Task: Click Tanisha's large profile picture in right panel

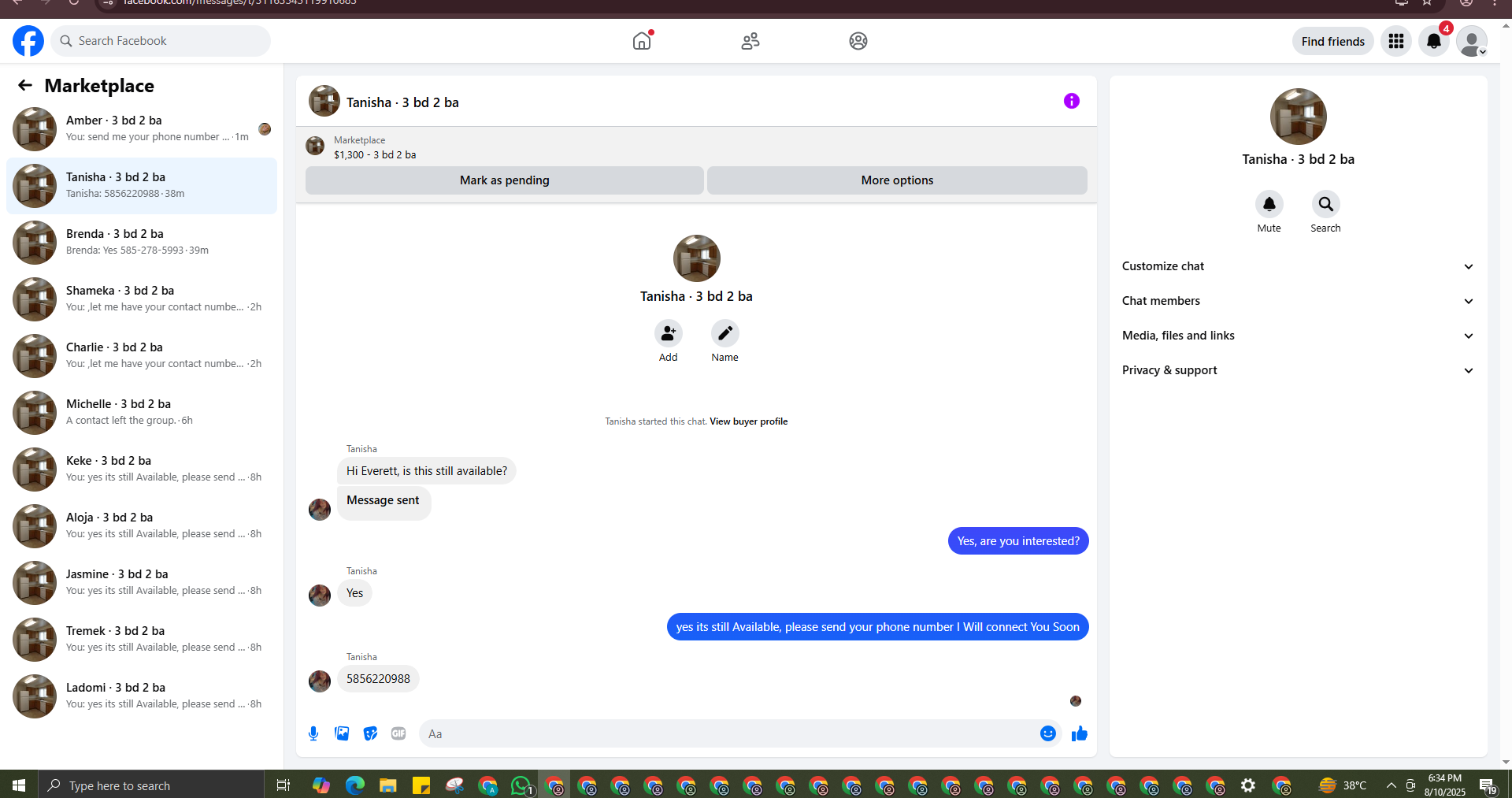Action: coord(1298,117)
